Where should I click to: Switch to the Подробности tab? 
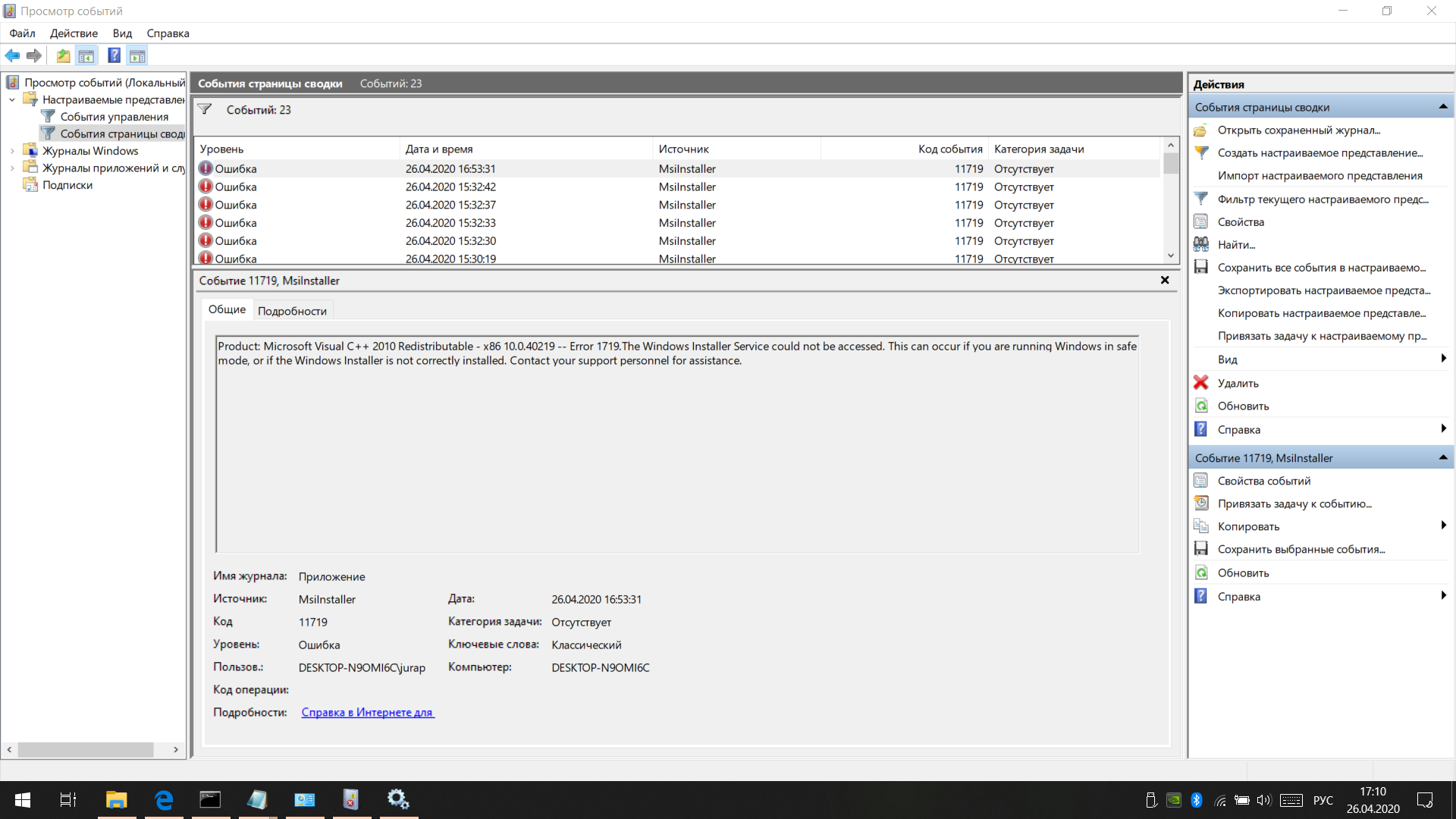click(x=292, y=311)
